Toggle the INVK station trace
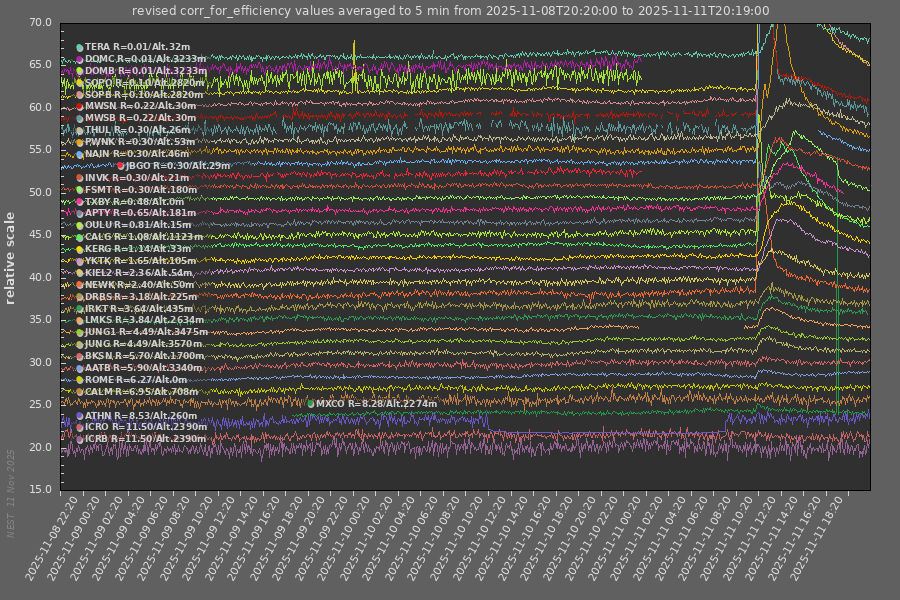This screenshot has height=600, width=900. [80, 177]
